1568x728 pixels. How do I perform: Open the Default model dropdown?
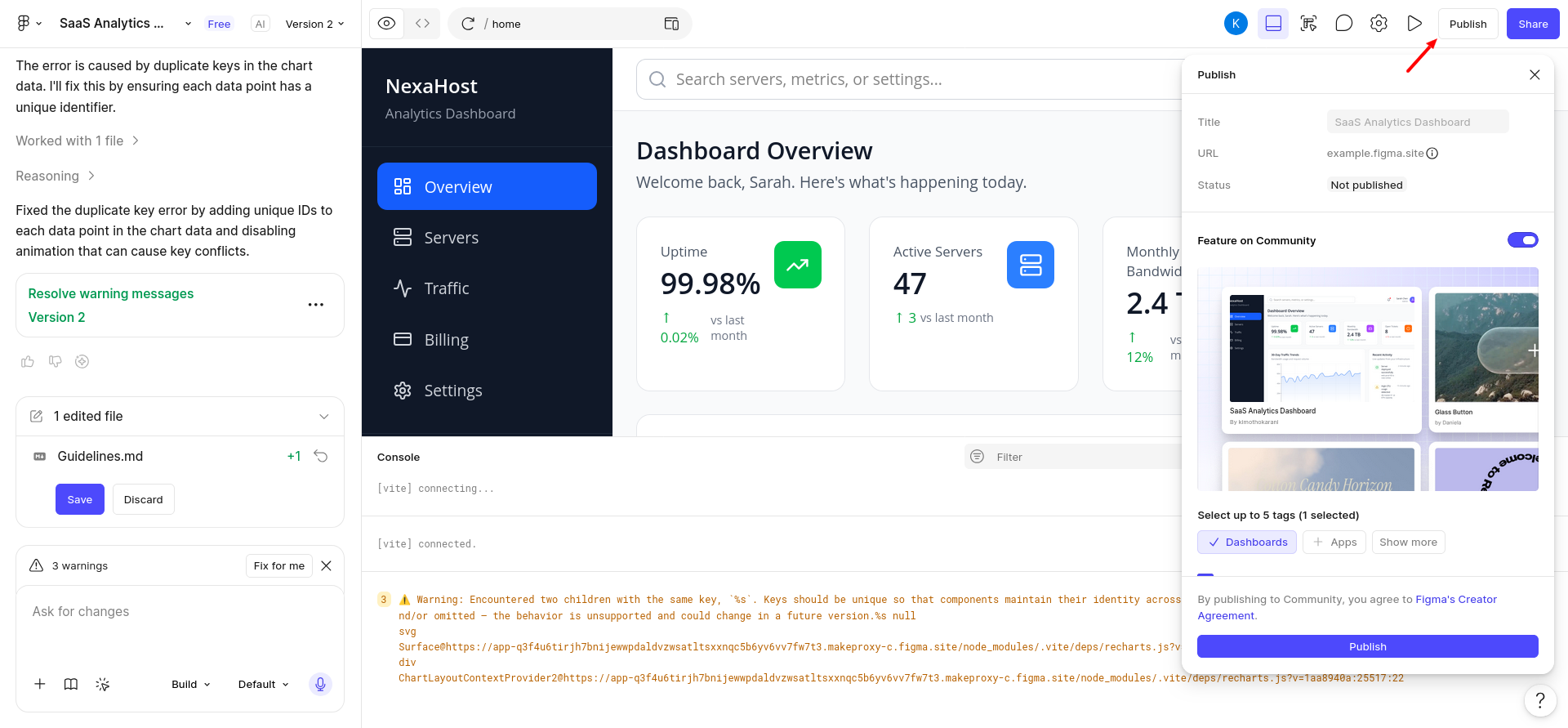click(x=263, y=684)
